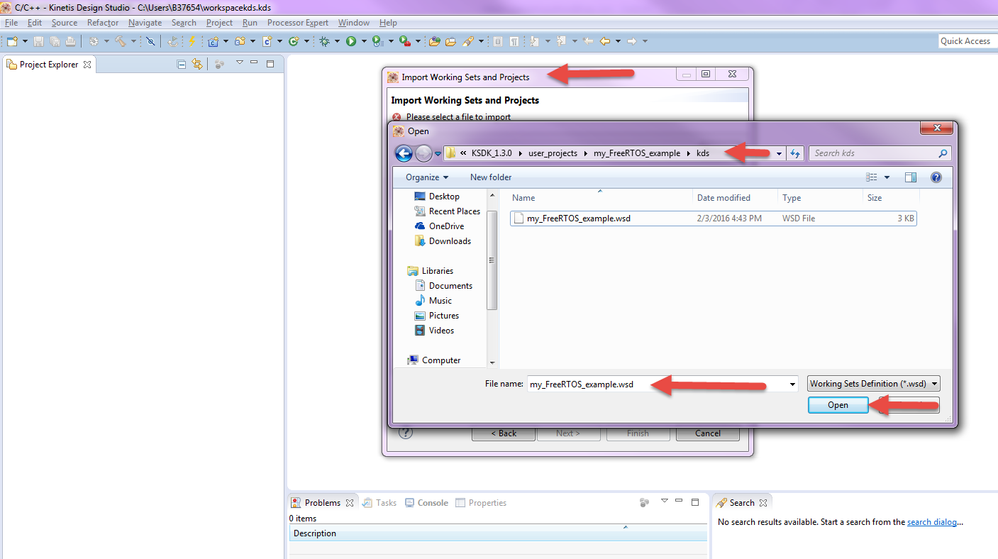
Task: Open Project Explorer view menu triangle
Action: pyautogui.click(x=239, y=62)
